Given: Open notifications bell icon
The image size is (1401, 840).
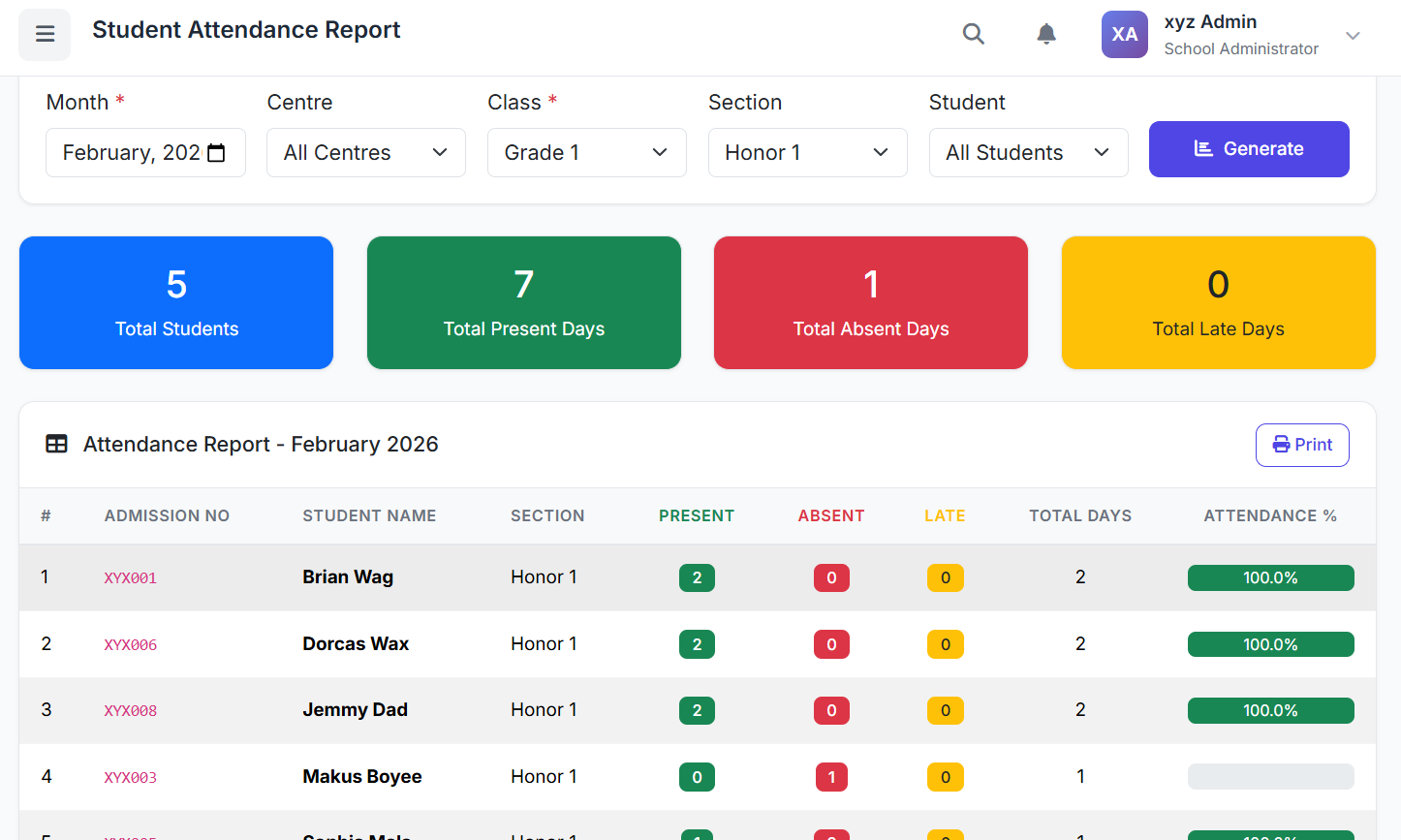Looking at the screenshot, I should (x=1045, y=35).
